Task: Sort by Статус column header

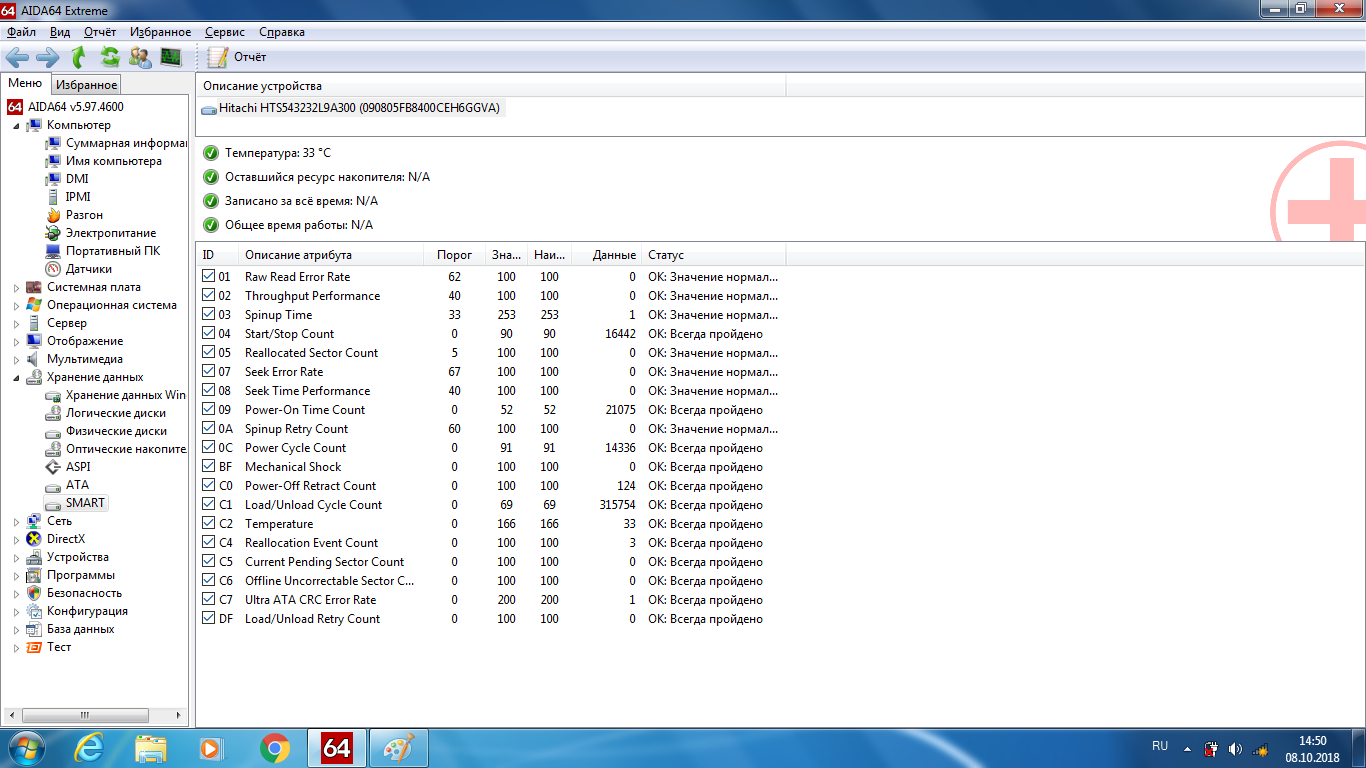Action: click(714, 255)
